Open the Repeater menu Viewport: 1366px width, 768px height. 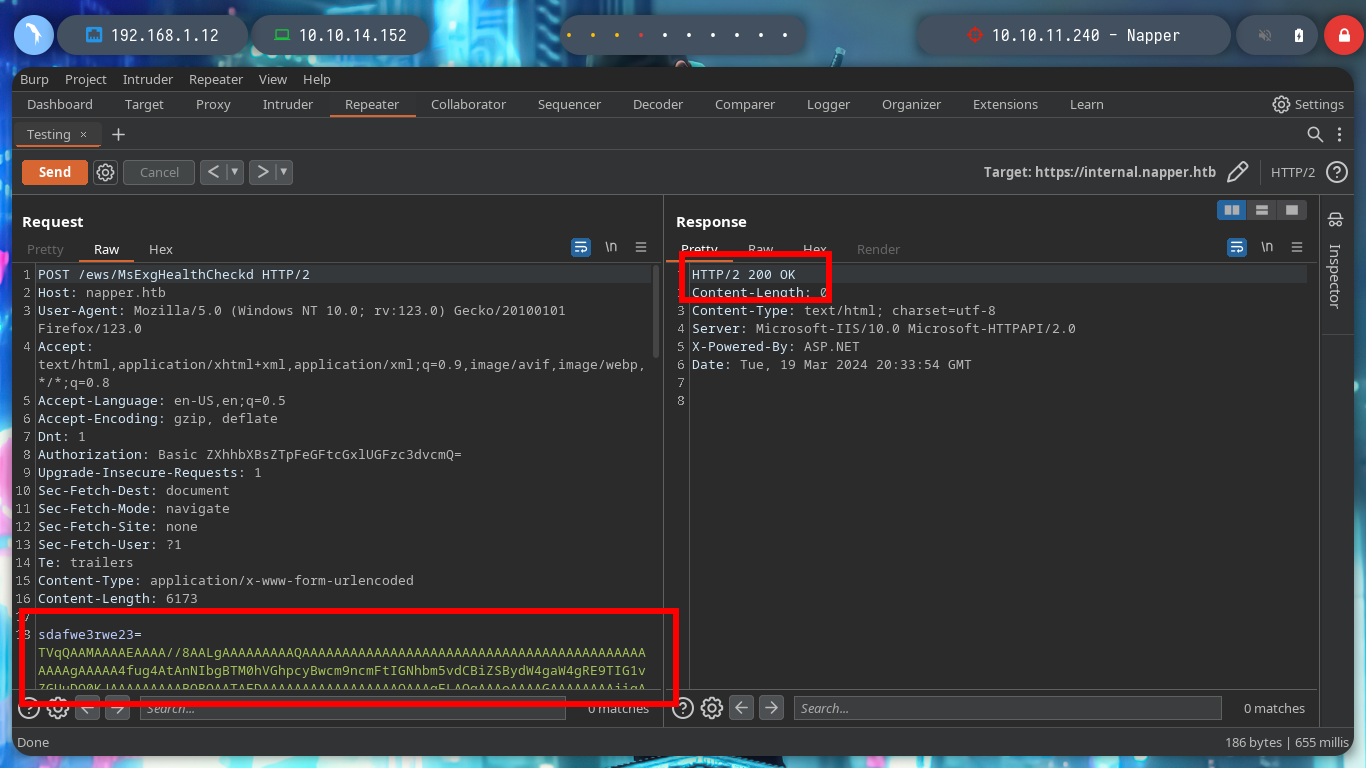[x=216, y=79]
